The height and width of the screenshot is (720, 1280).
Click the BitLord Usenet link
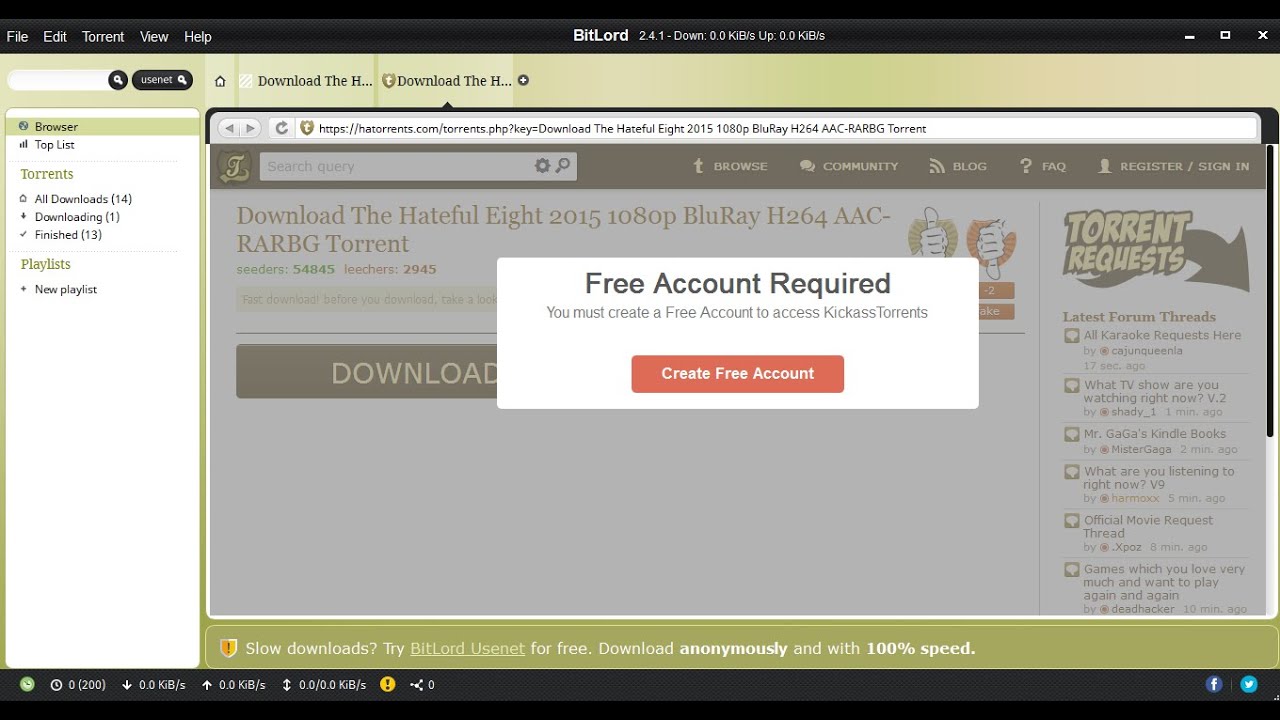pyautogui.click(x=467, y=648)
